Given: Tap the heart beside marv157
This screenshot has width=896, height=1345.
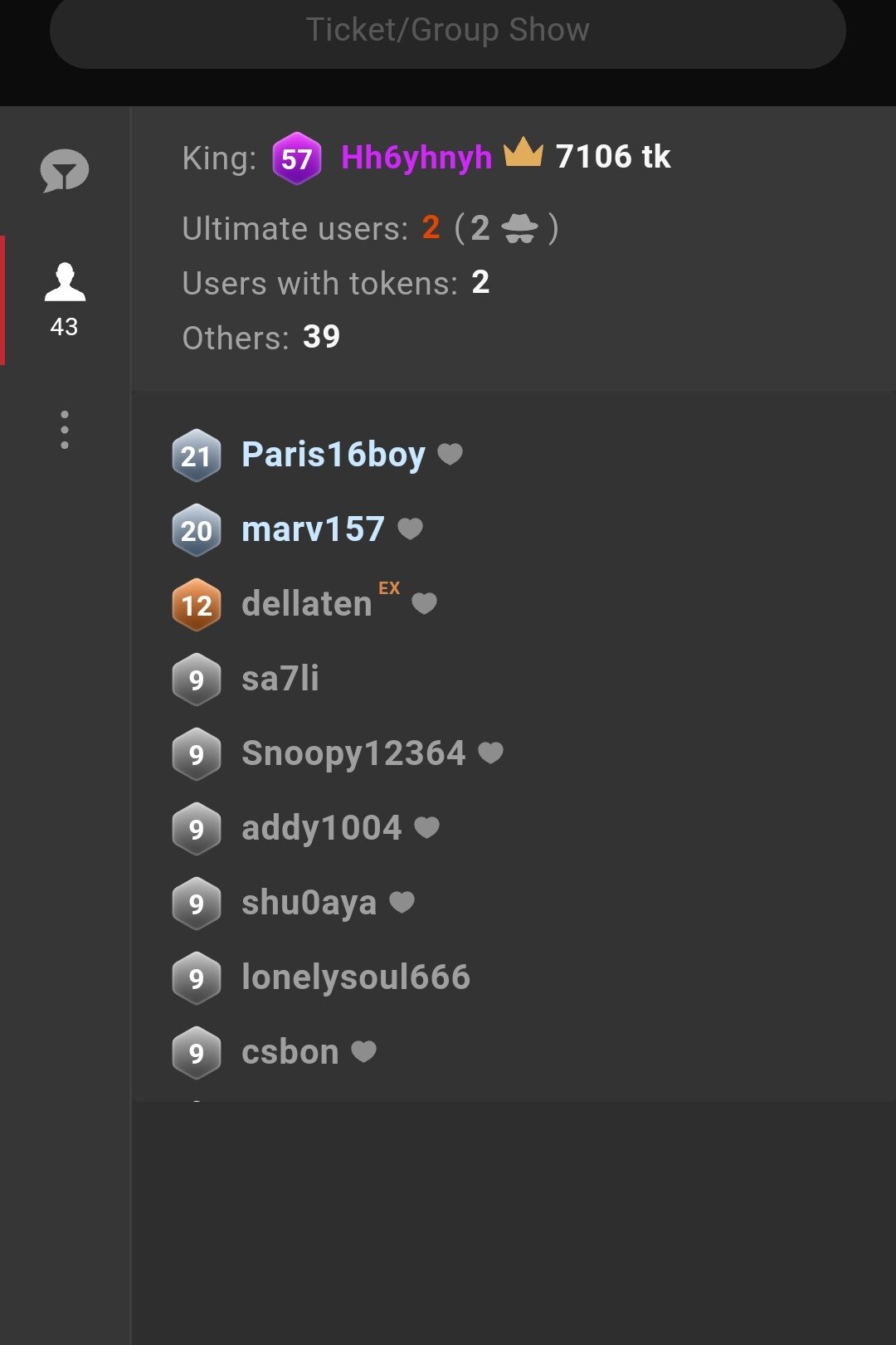Looking at the screenshot, I should (411, 529).
